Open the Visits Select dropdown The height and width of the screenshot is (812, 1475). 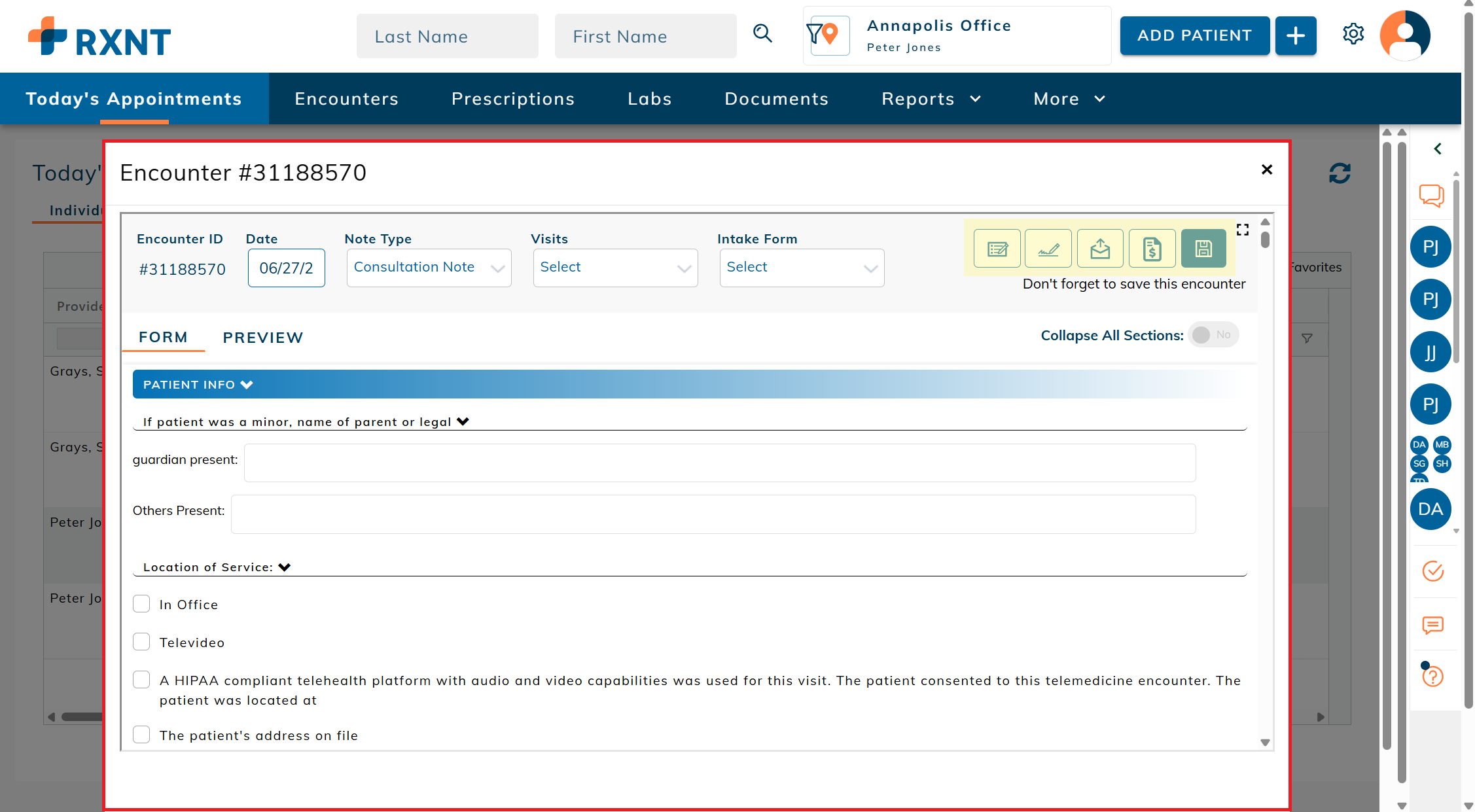615,268
